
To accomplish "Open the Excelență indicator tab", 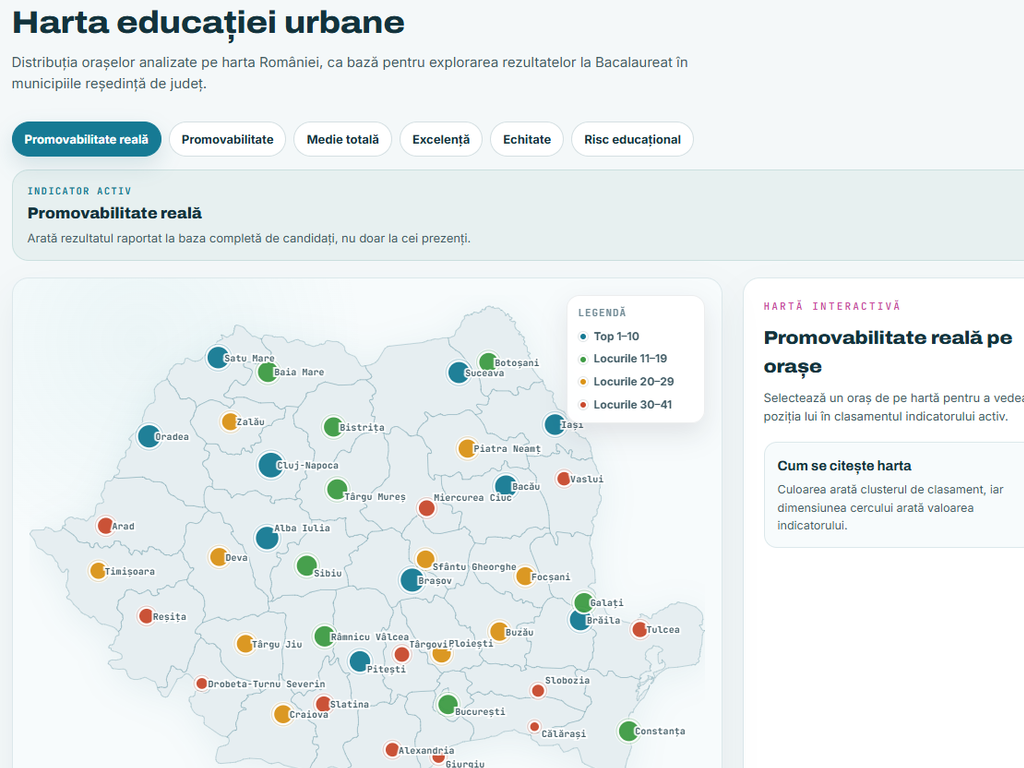I will [x=441, y=139].
